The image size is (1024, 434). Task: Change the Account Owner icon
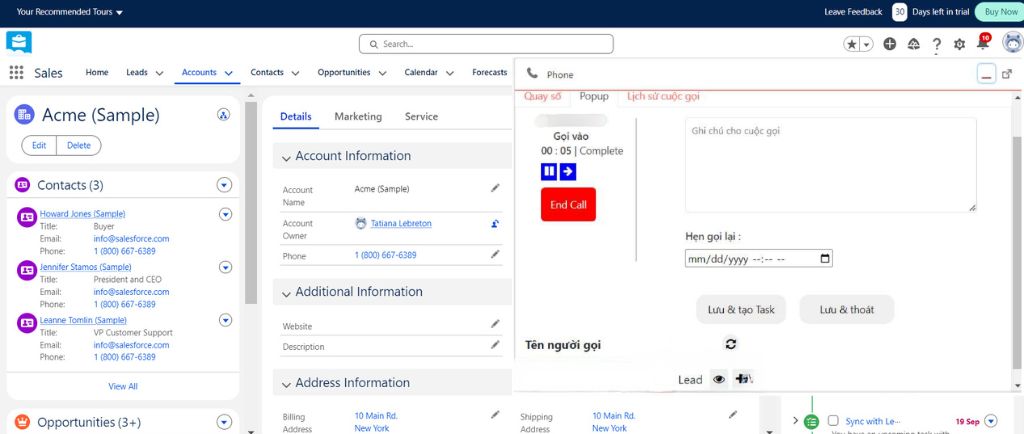495,224
